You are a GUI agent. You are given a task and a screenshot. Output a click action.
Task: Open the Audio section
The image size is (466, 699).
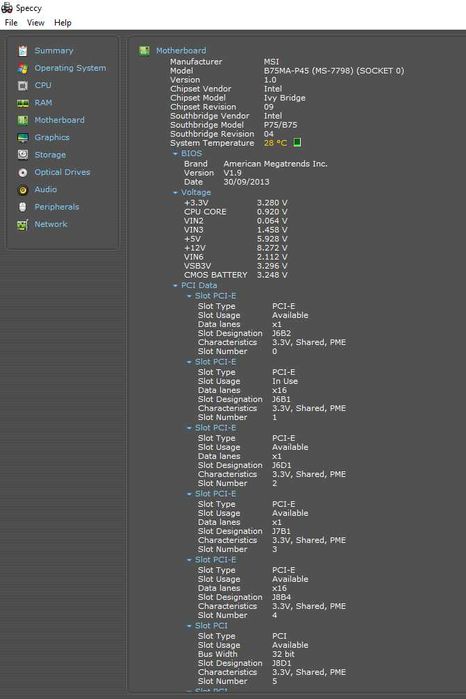click(45, 190)
